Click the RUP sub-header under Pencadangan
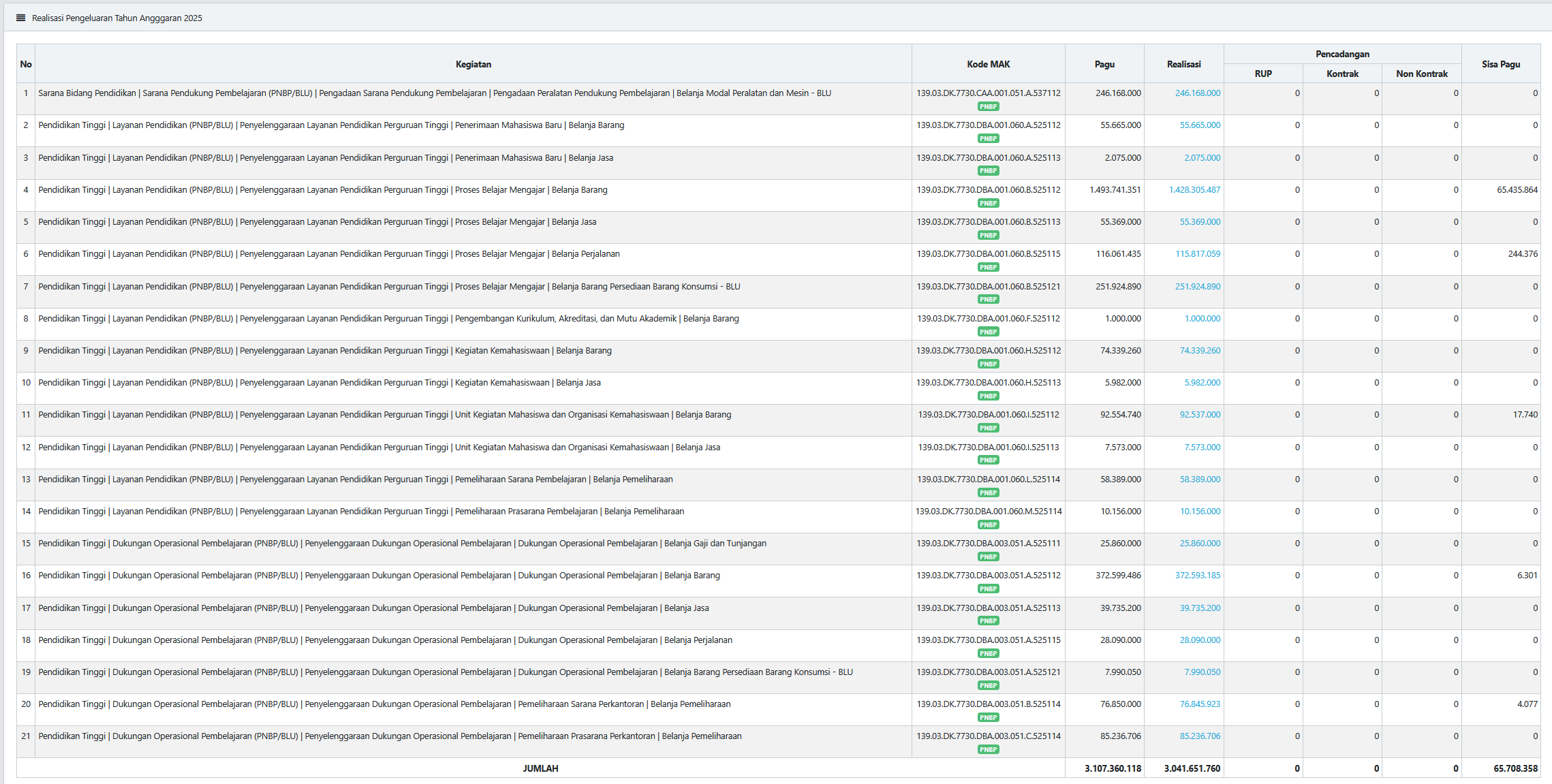Screen dimensions: 1552x784 [1262, 74]
